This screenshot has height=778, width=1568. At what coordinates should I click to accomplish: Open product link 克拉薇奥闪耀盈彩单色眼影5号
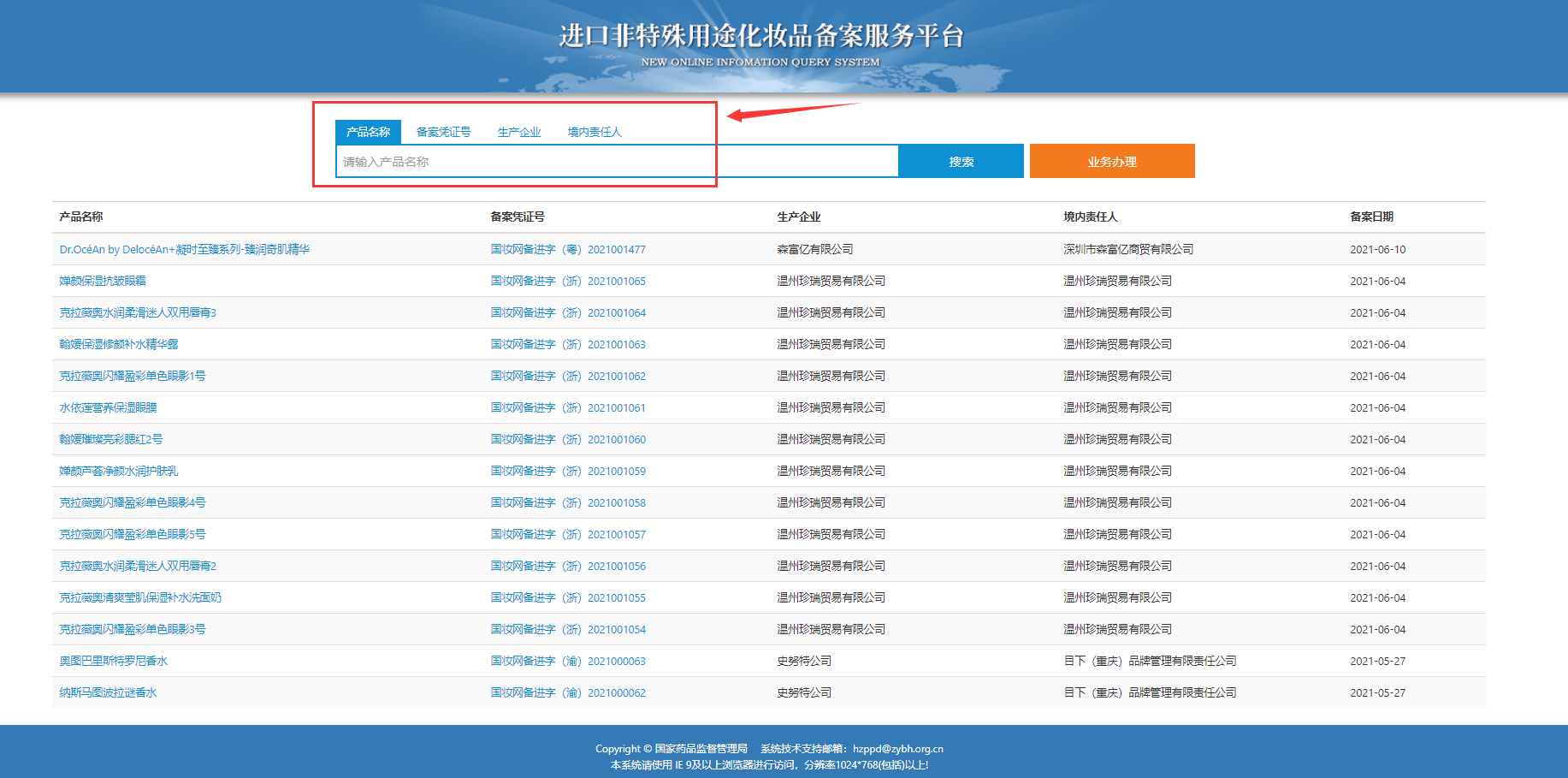coord(133,534)
